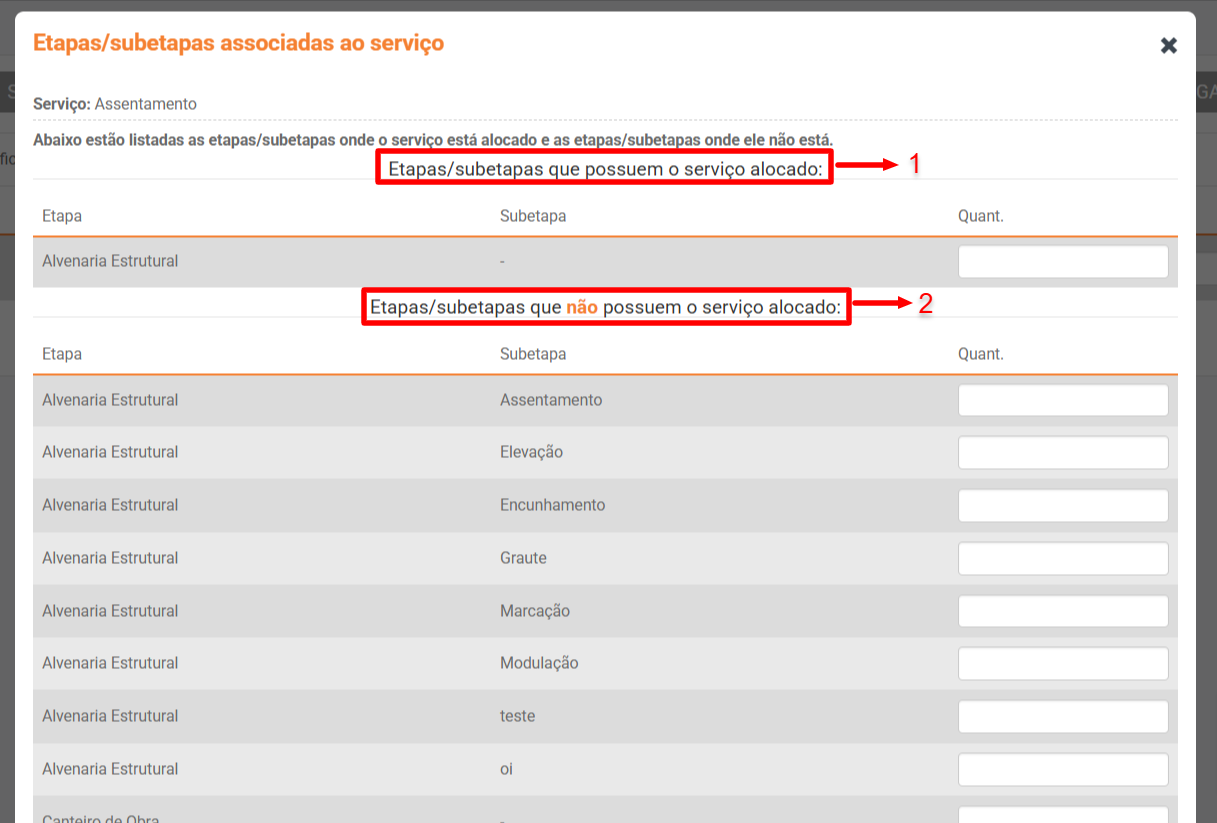The image size is (1217, 823).
Task: Click the orange 'não' word in section heading
Action: coord(582,307)
